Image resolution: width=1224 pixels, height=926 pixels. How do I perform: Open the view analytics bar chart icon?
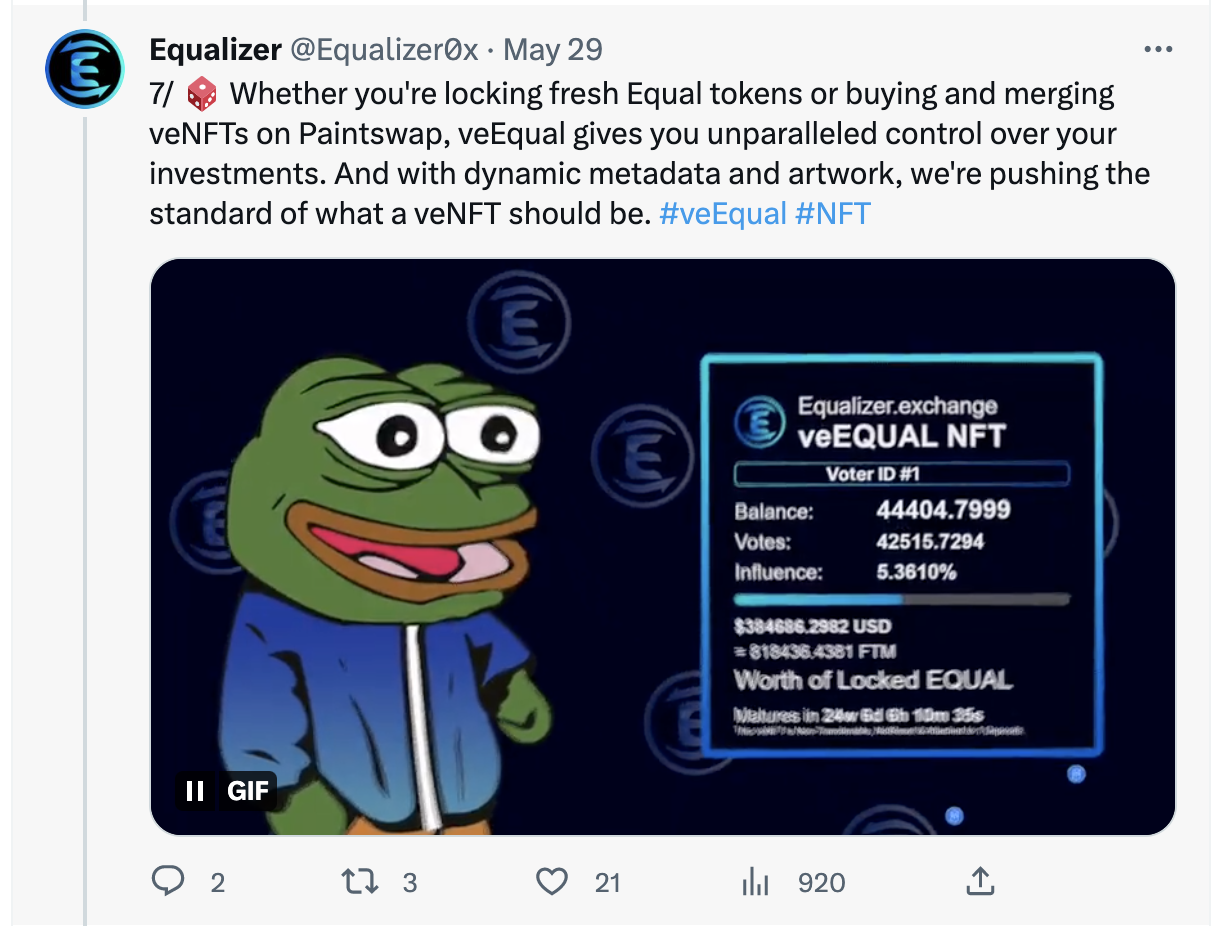pos(756,883)
